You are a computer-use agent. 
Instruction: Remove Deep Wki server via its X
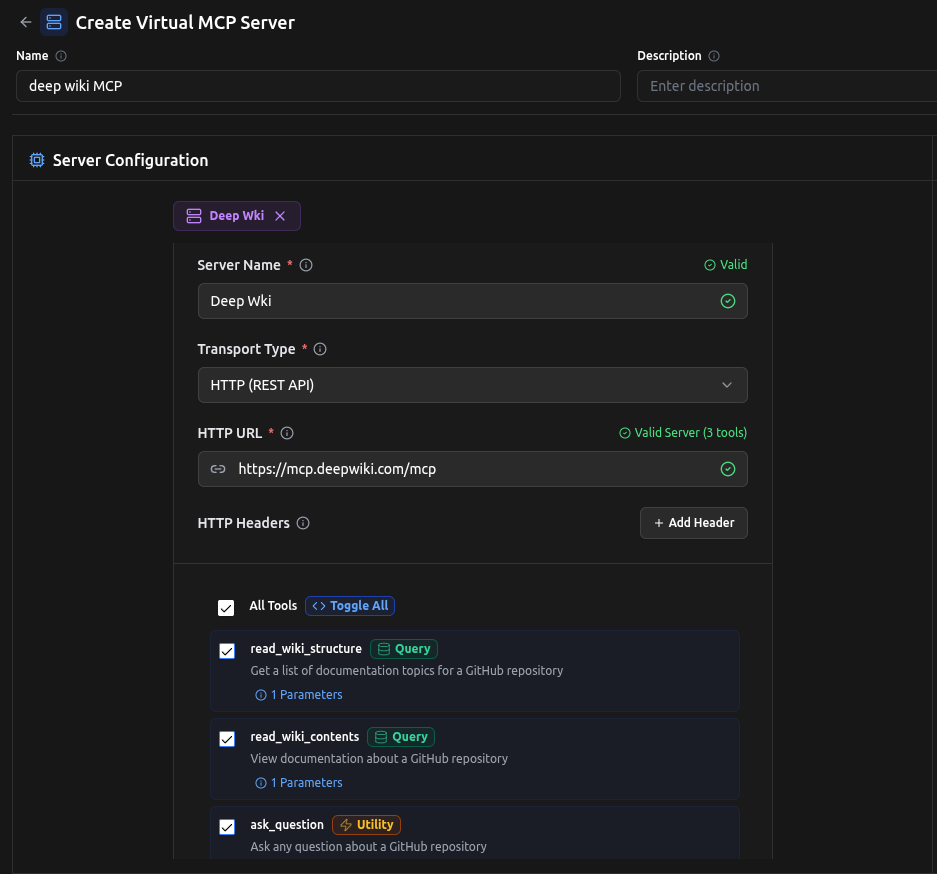[x=279, y=215]
